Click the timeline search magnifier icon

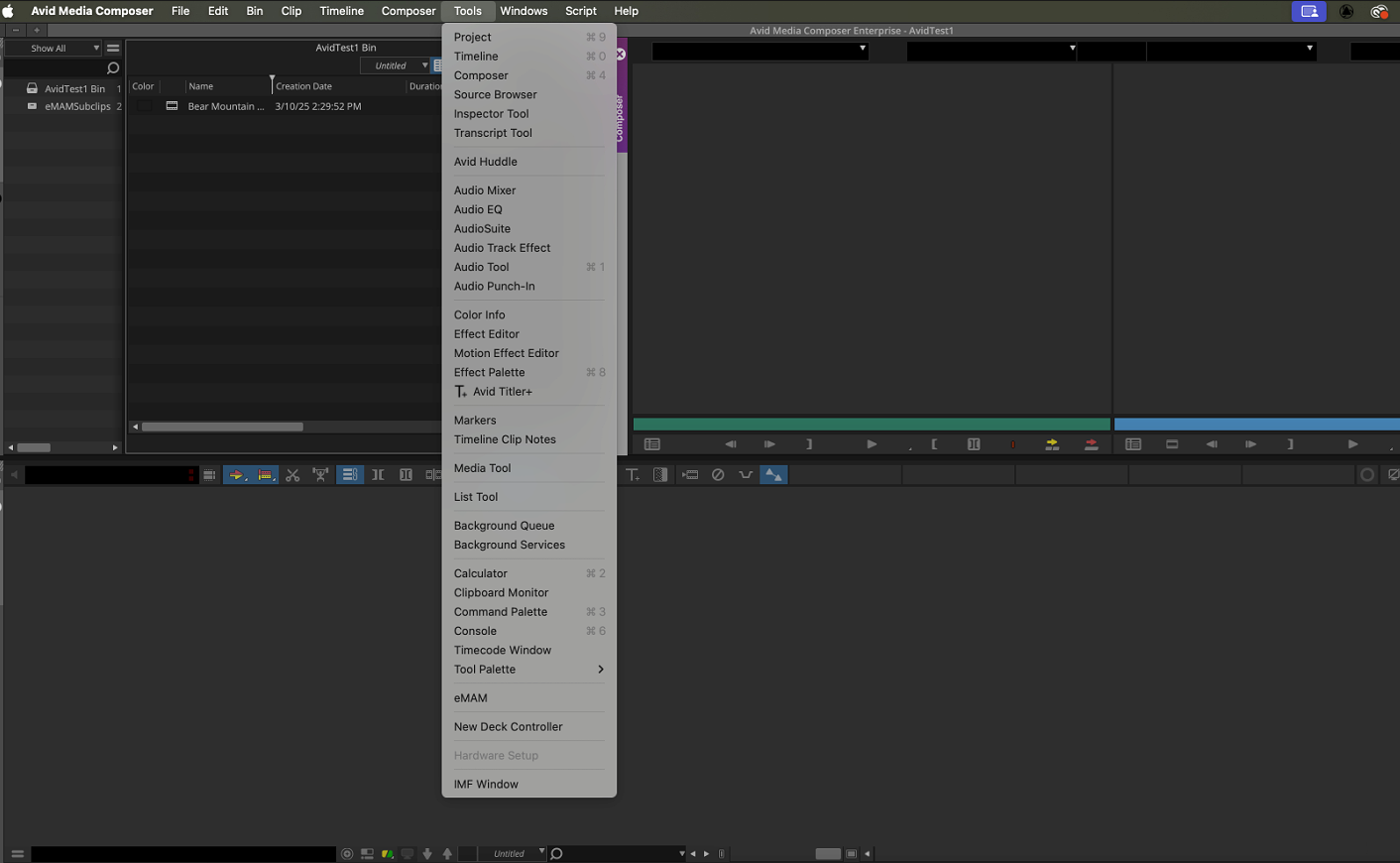[x=557, y=853]
